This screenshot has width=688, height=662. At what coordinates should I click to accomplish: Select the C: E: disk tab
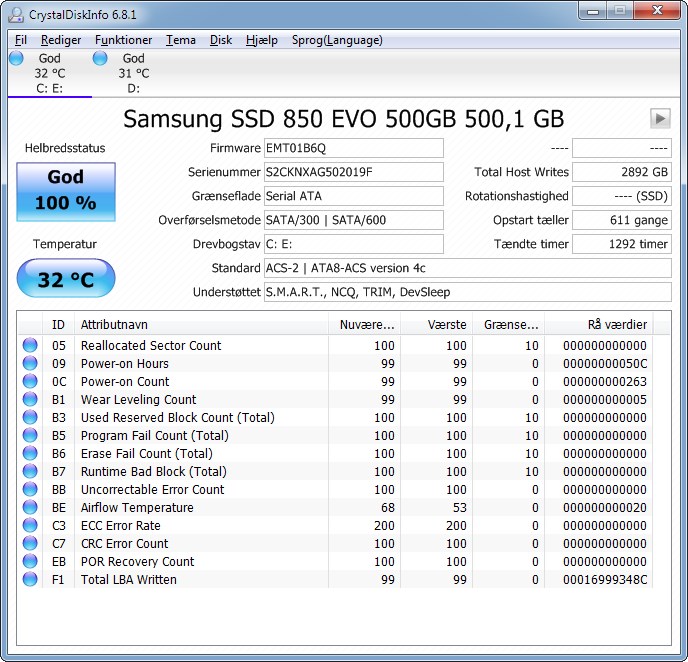49,73
